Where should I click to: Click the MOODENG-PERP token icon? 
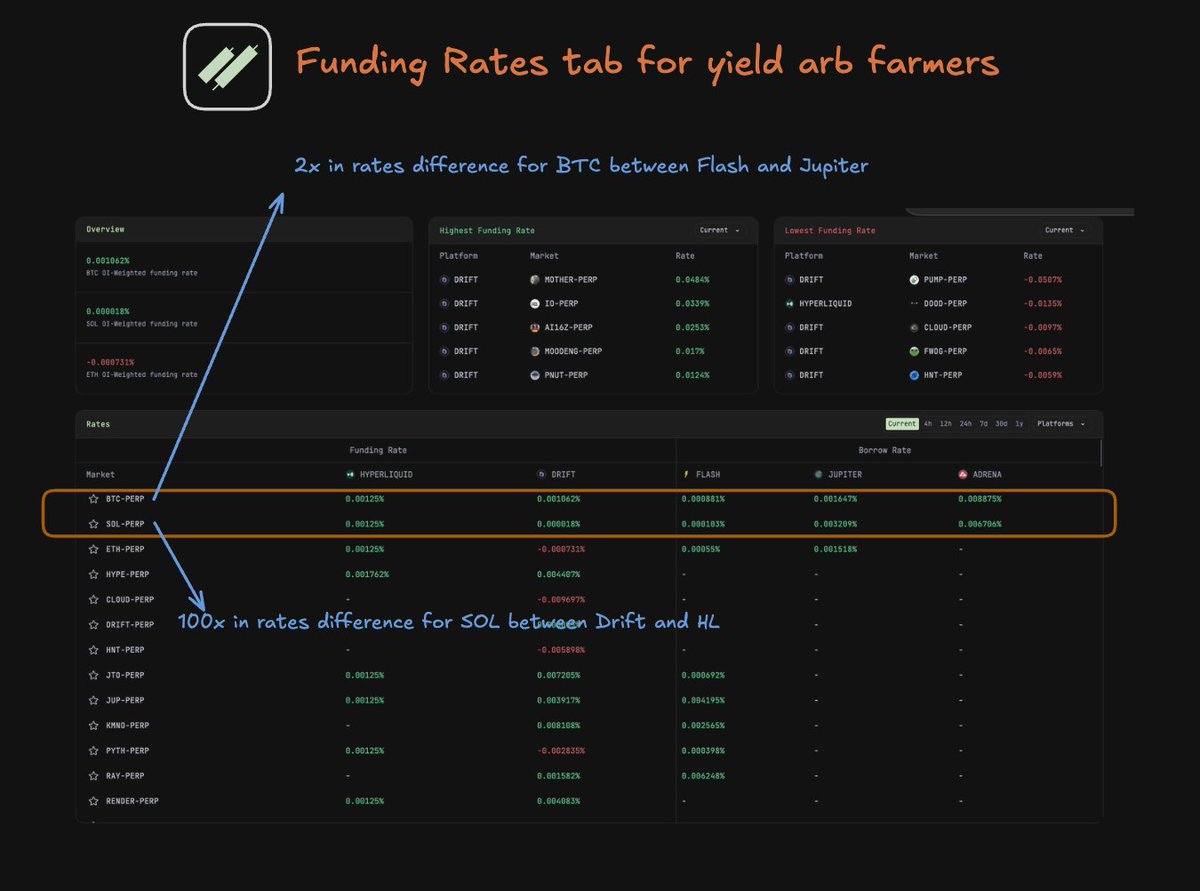click(536, 352)
